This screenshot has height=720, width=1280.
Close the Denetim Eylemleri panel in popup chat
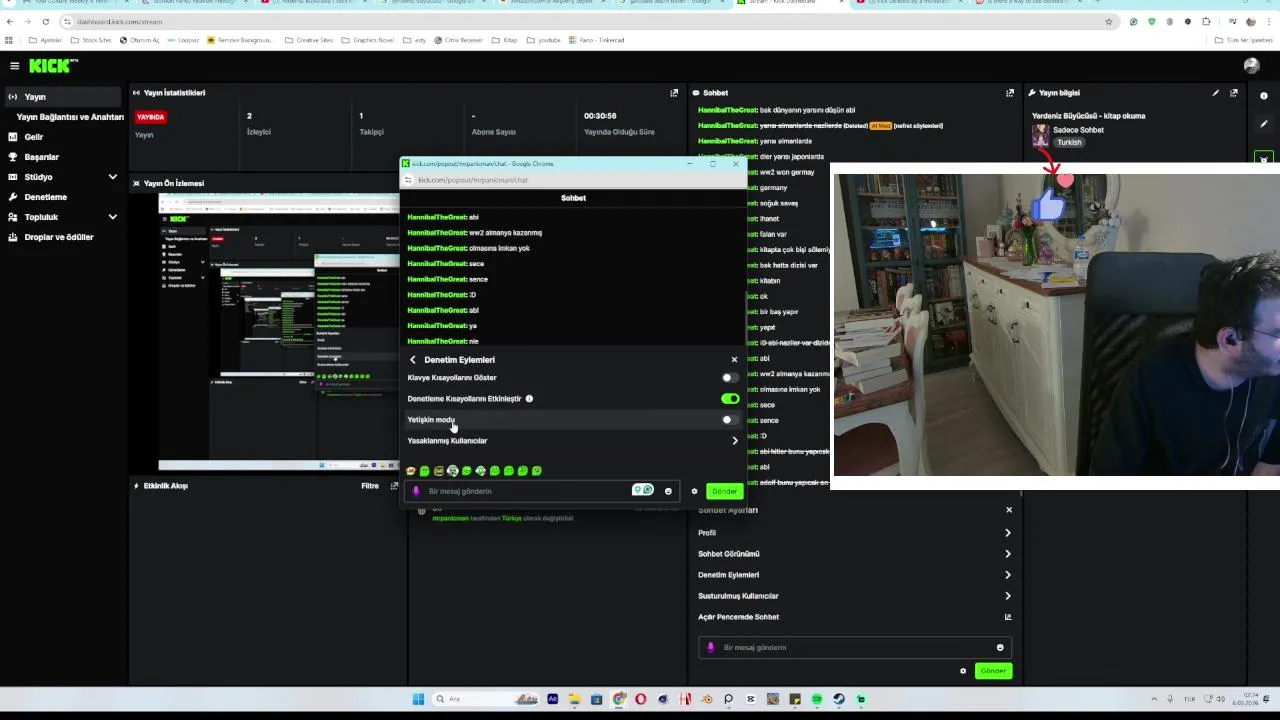[x=734, y=360]
